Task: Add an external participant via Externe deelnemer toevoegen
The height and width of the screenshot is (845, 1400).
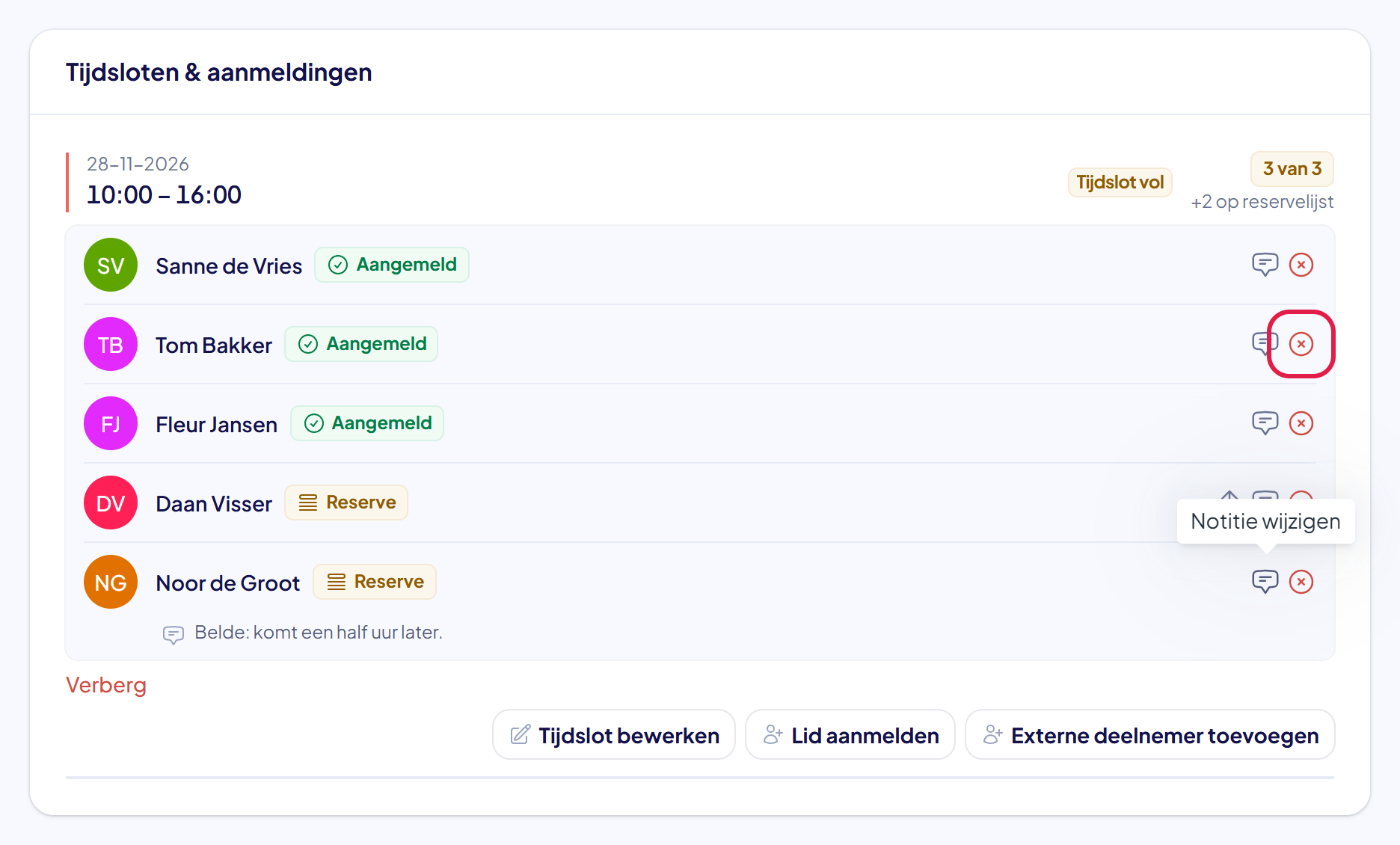Action: point(1150,735)
